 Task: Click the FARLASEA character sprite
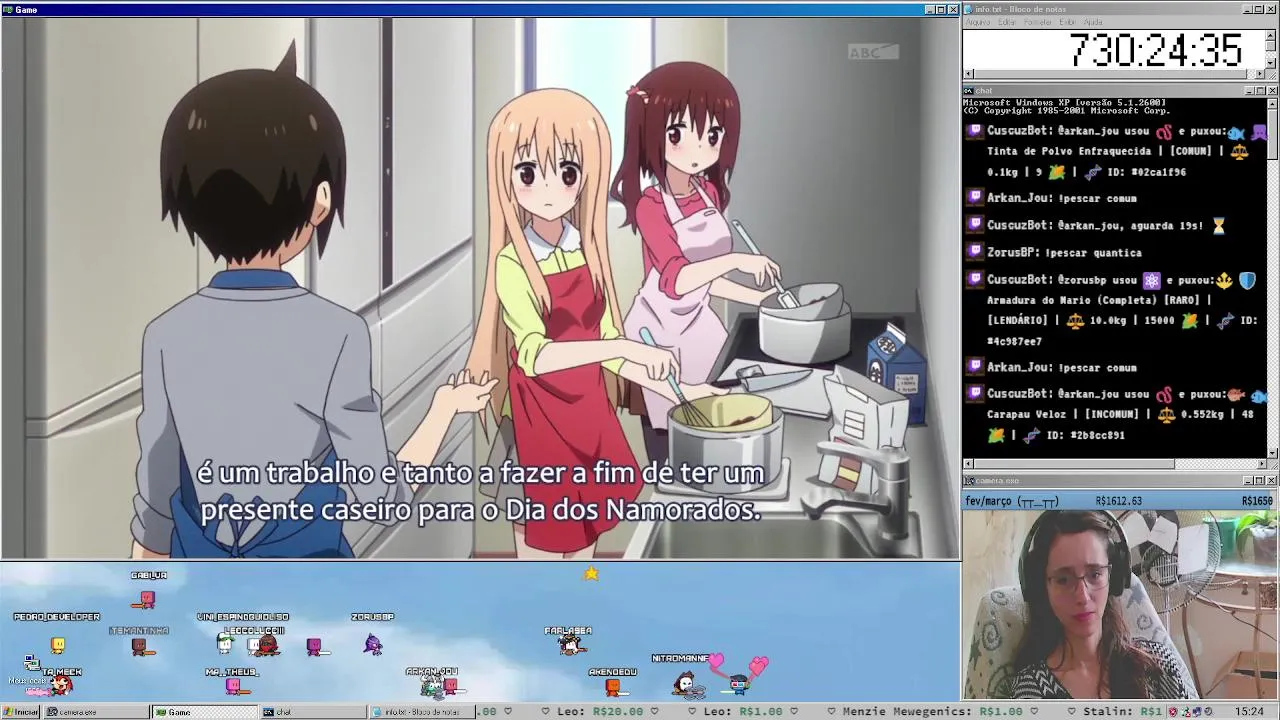[x=570, y=646]
